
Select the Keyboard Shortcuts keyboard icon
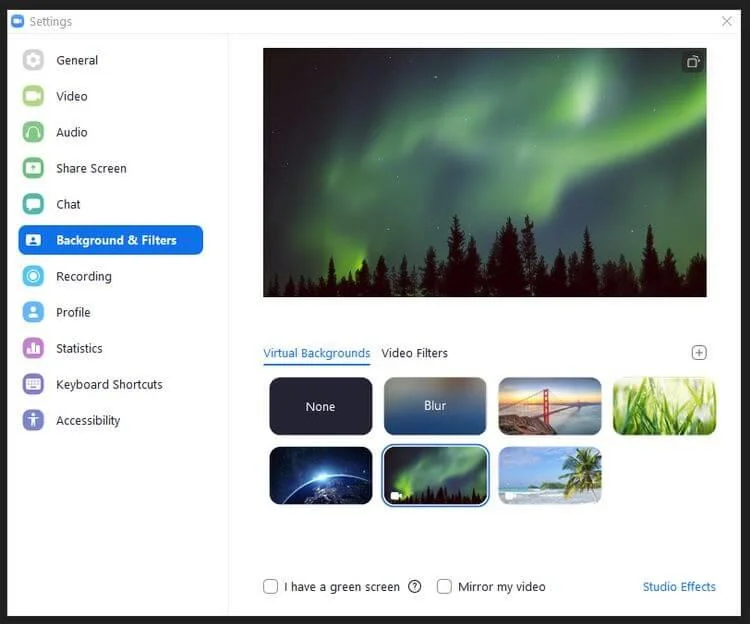coord(33,384)
